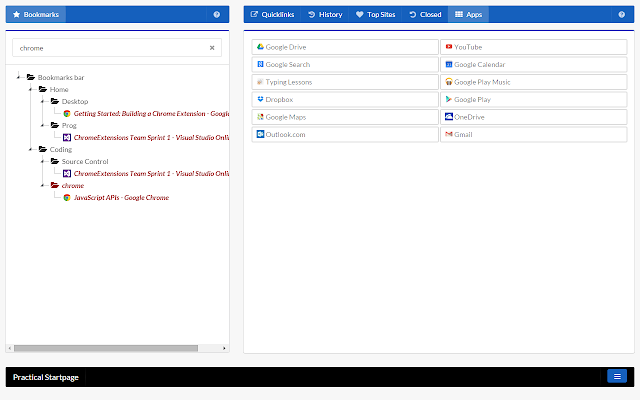Screen dimensions: 640x400
Task: Launch the Google Play Music app
Action: [533, 82]
